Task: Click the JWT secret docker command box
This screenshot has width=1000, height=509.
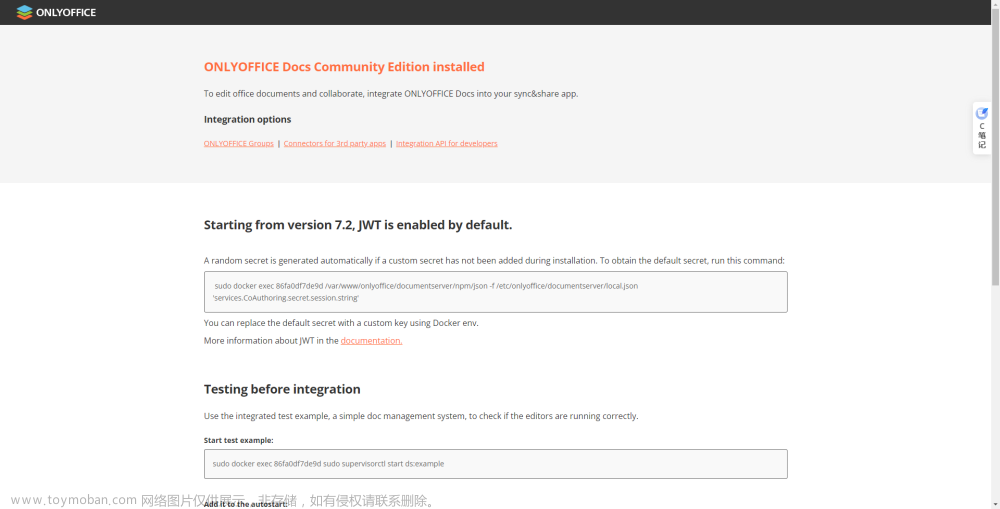Action: [x=496, y=292]
